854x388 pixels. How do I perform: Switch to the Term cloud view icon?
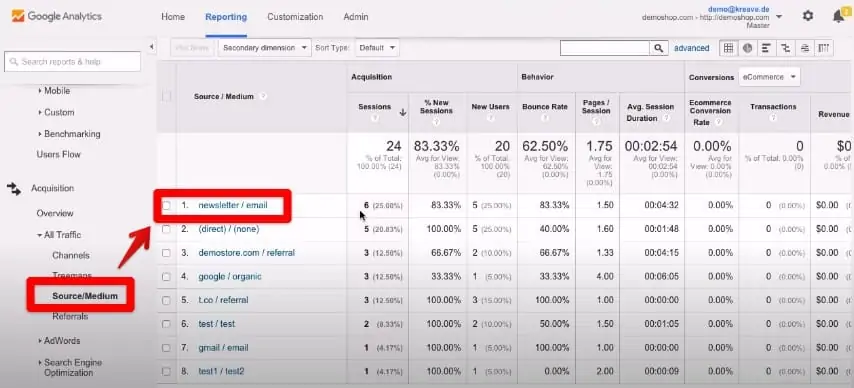pyautogui.click(x=804, y=48)
